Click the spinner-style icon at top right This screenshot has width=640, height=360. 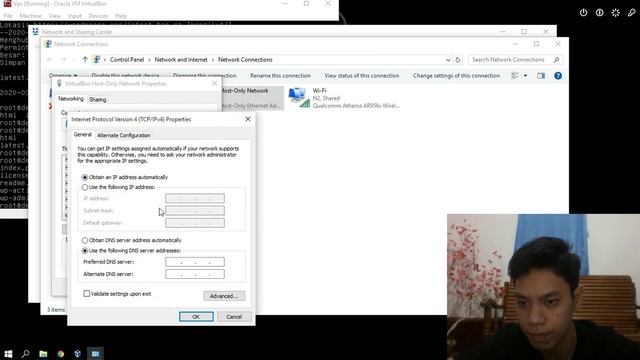pos(616,13)
